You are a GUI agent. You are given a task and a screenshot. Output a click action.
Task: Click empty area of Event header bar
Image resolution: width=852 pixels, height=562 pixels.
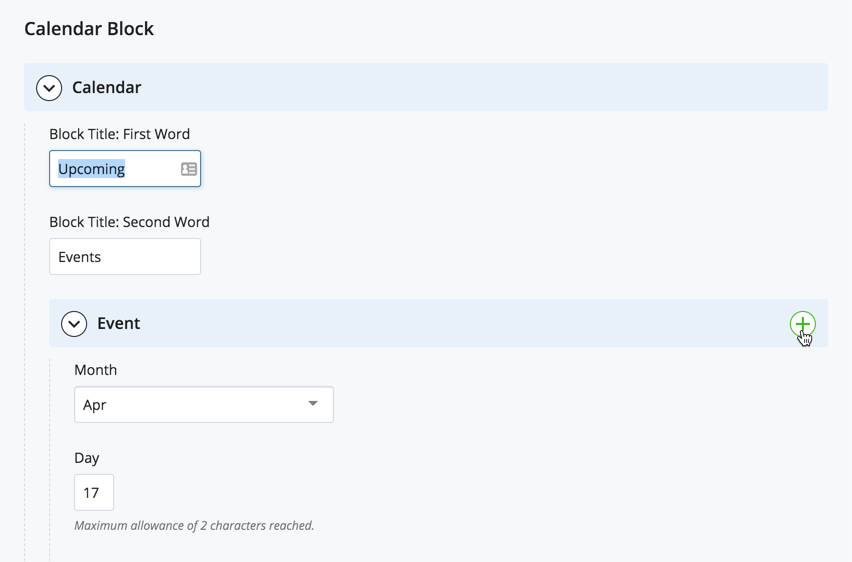(x=462, y=323)
